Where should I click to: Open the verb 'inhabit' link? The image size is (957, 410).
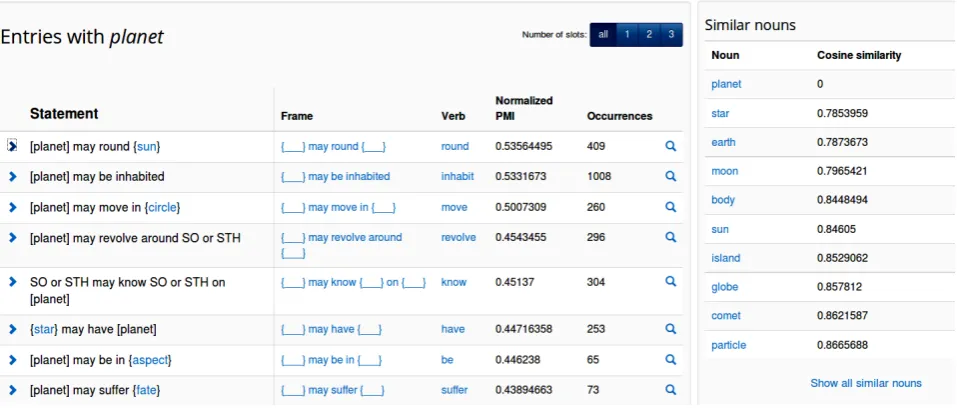click(457, 176)
